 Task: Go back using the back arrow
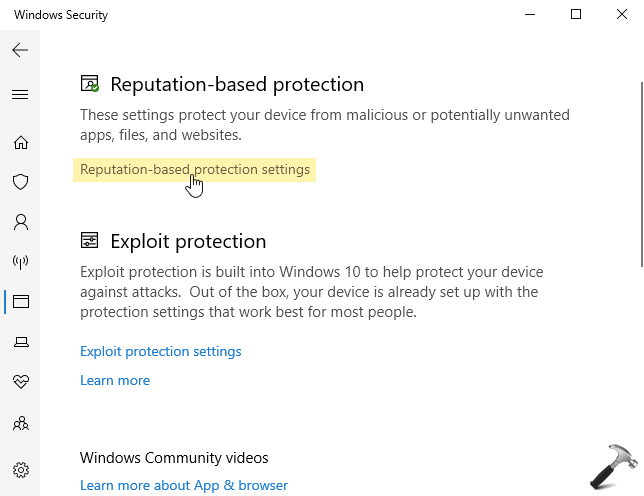click(20, 50)
